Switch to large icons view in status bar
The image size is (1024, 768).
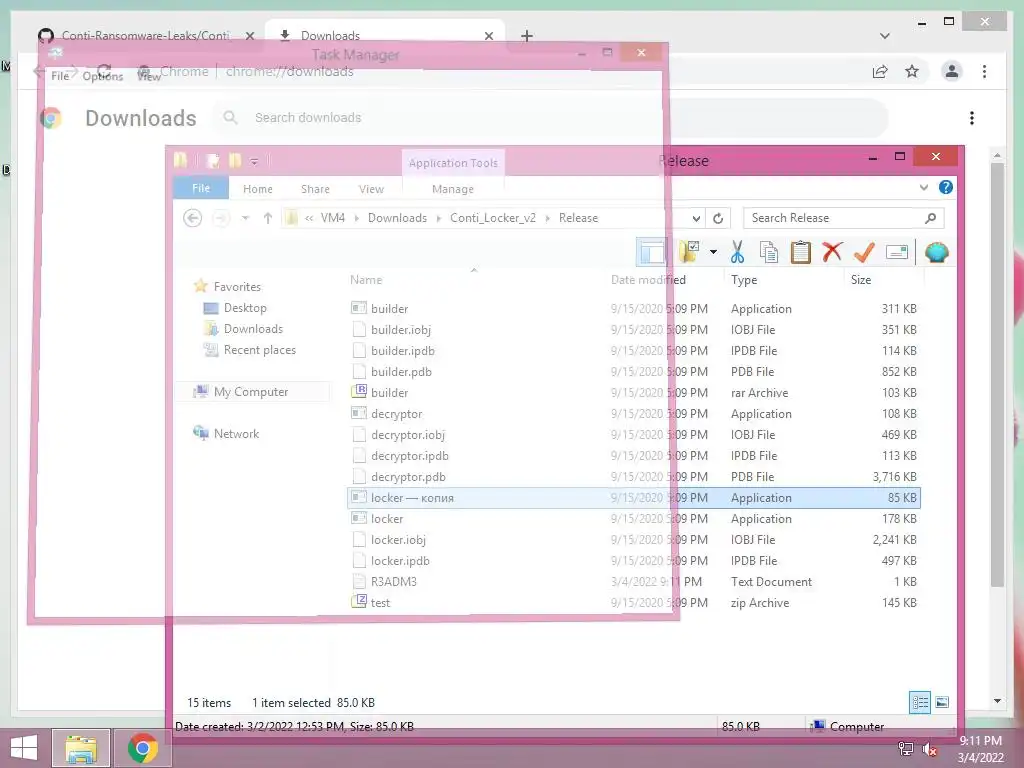tap(942, 703)
